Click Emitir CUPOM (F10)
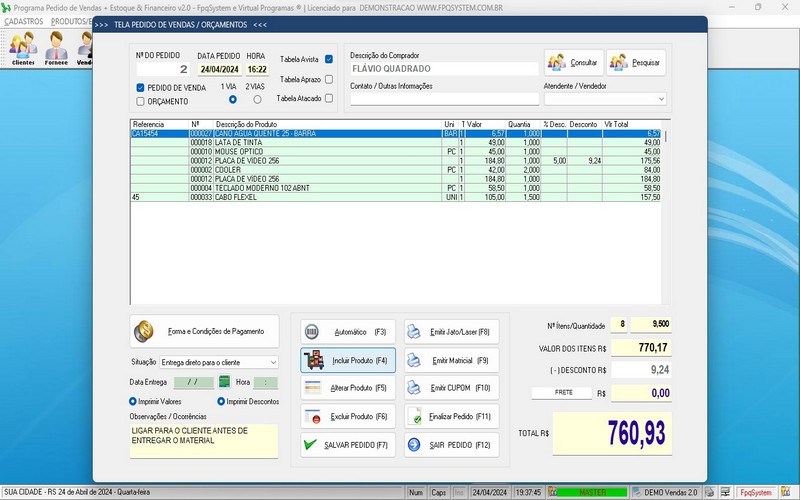Viewport: 800px width, 500px height. (449, 387)
